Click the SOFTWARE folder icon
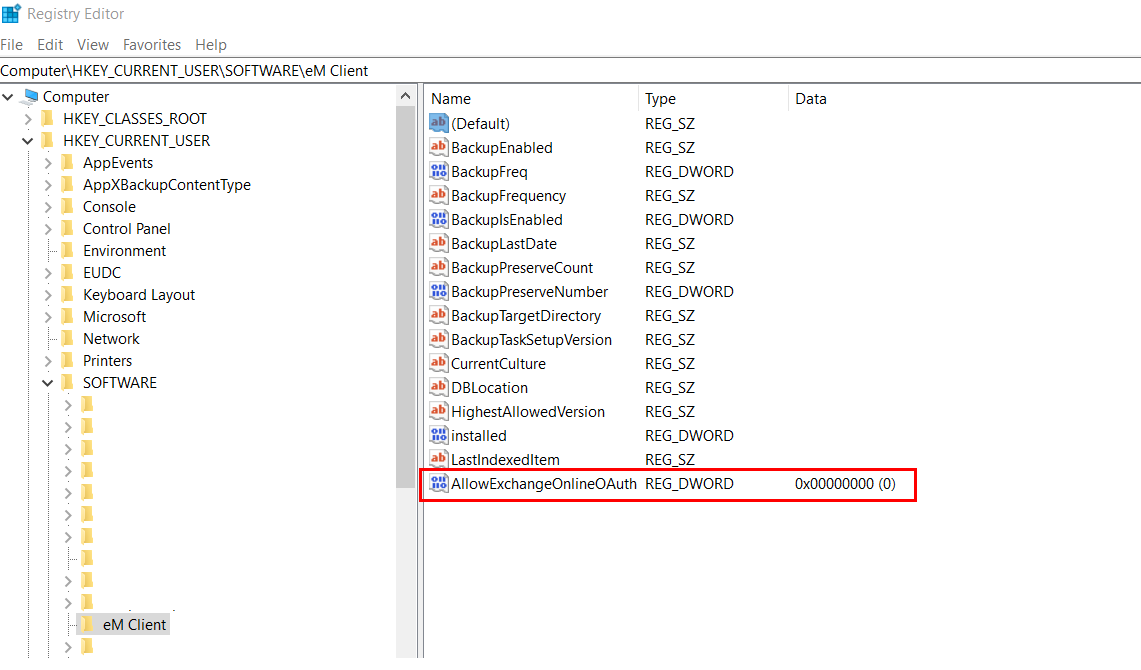The height and width of the screenshot is (670, 1141). tap(68, 382)
